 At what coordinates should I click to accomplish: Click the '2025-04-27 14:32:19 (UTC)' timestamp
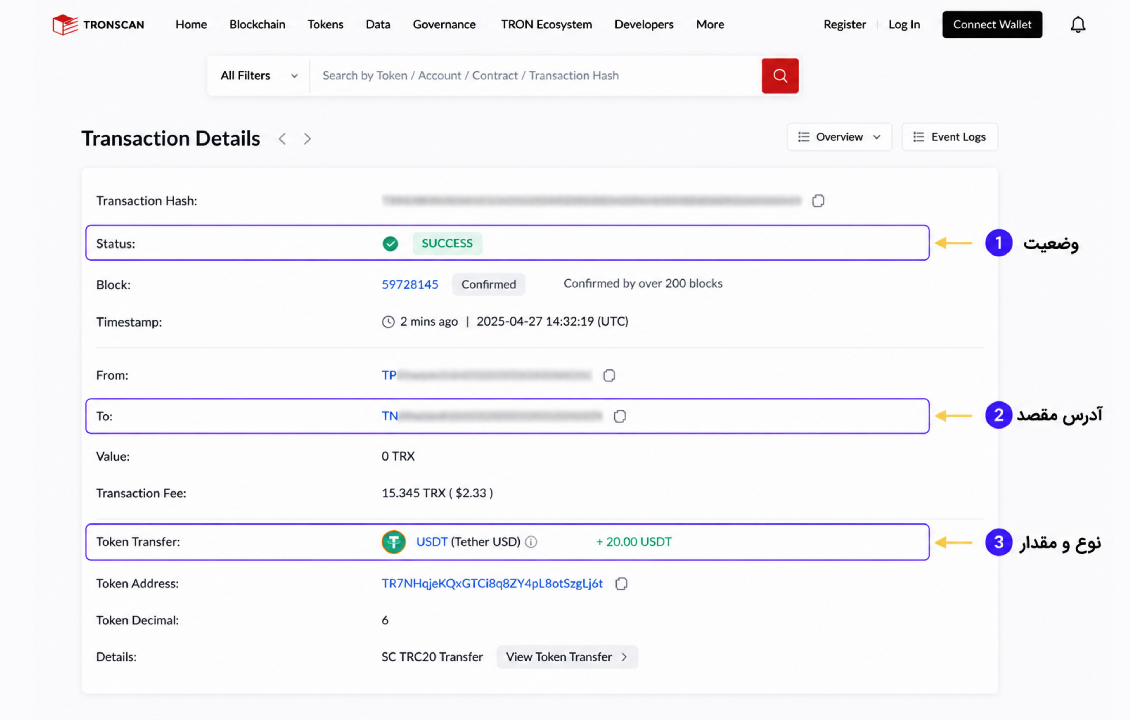[552, 321]
